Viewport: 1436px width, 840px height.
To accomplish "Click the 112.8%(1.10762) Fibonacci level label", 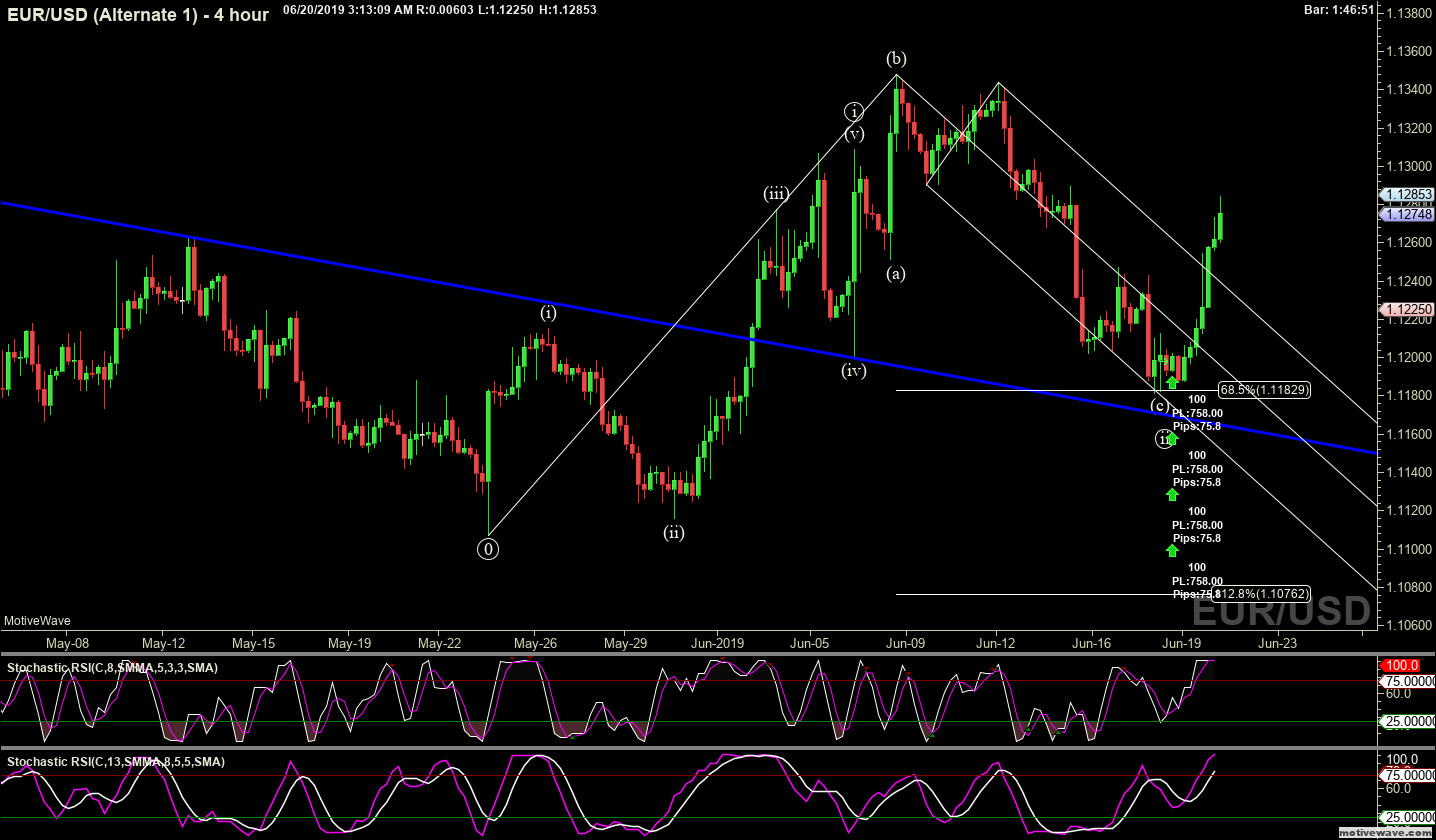I will [1259, 593].
